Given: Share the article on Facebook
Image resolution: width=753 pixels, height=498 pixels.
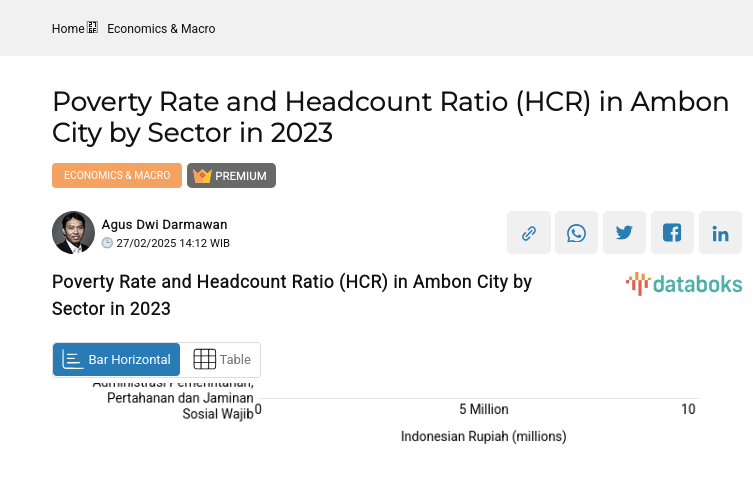Looking at the screenshot, I should [x=672, y=232].
